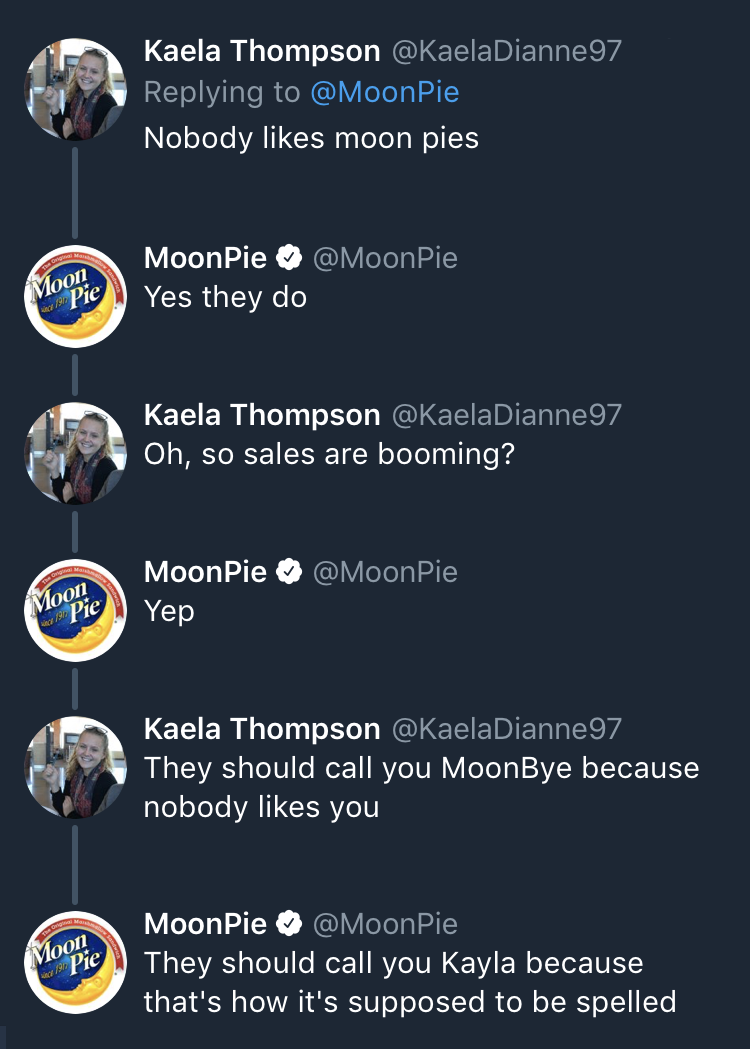Screen dimensions: 750x1049
Task: Click MoonPie logo avatar beside the "Yep" reply
Action: coord(75,610)
